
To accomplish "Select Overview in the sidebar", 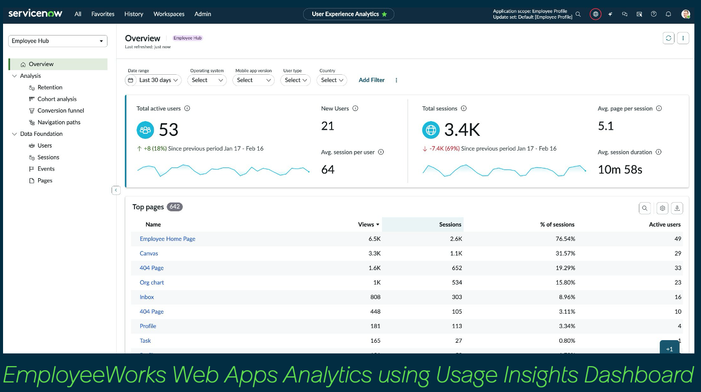I will pyautogui.click(x=58, y=64).
